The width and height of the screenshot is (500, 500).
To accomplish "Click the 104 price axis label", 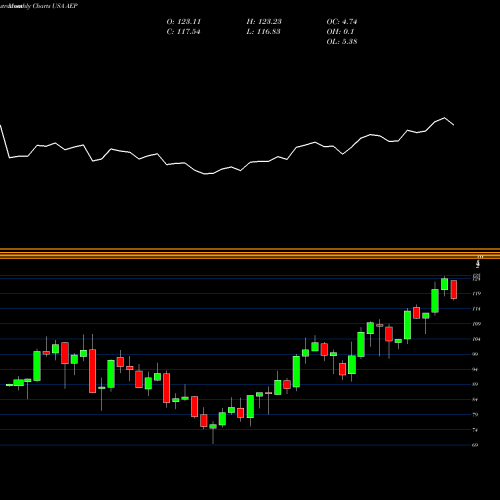I will coord(477,339).
